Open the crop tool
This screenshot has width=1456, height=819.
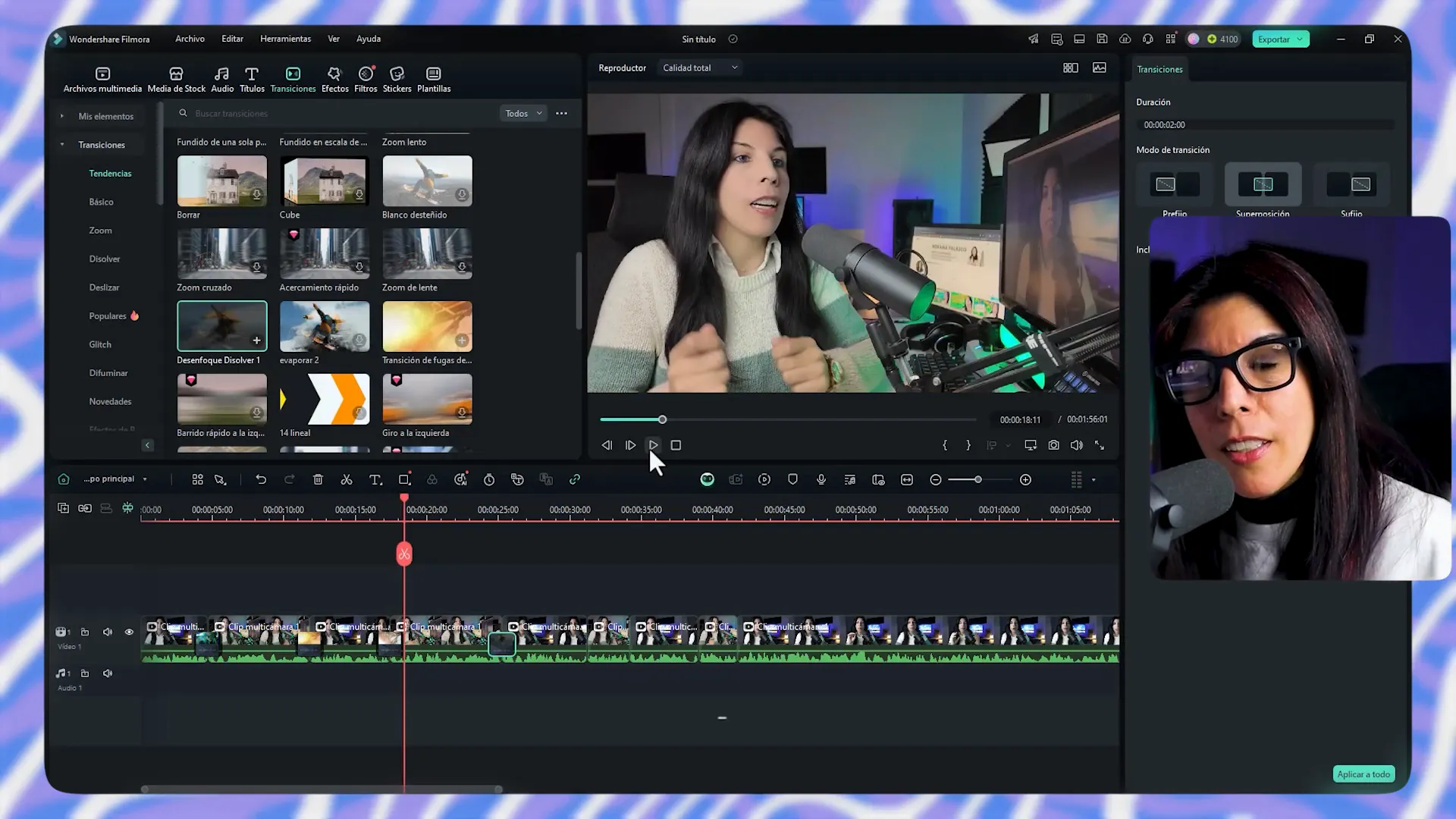pos(404,480)
